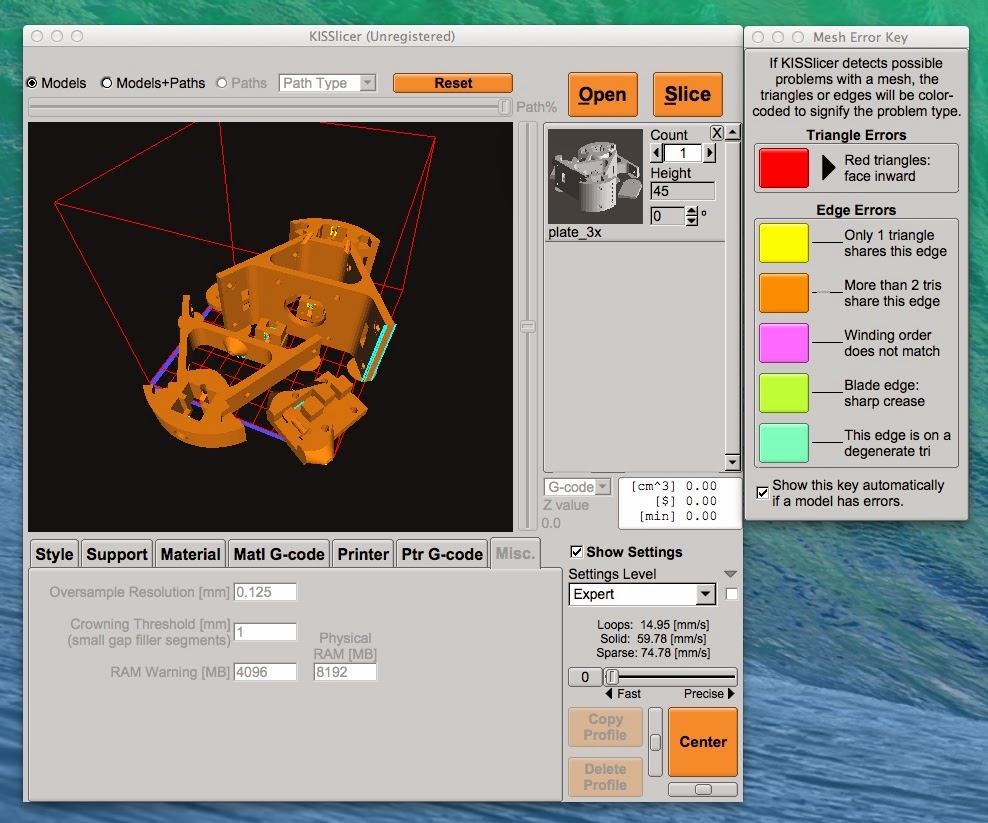The height and width of the screenshot is (823, 988).
Task: Click the Slice button
Action: (x=687, y=95)
